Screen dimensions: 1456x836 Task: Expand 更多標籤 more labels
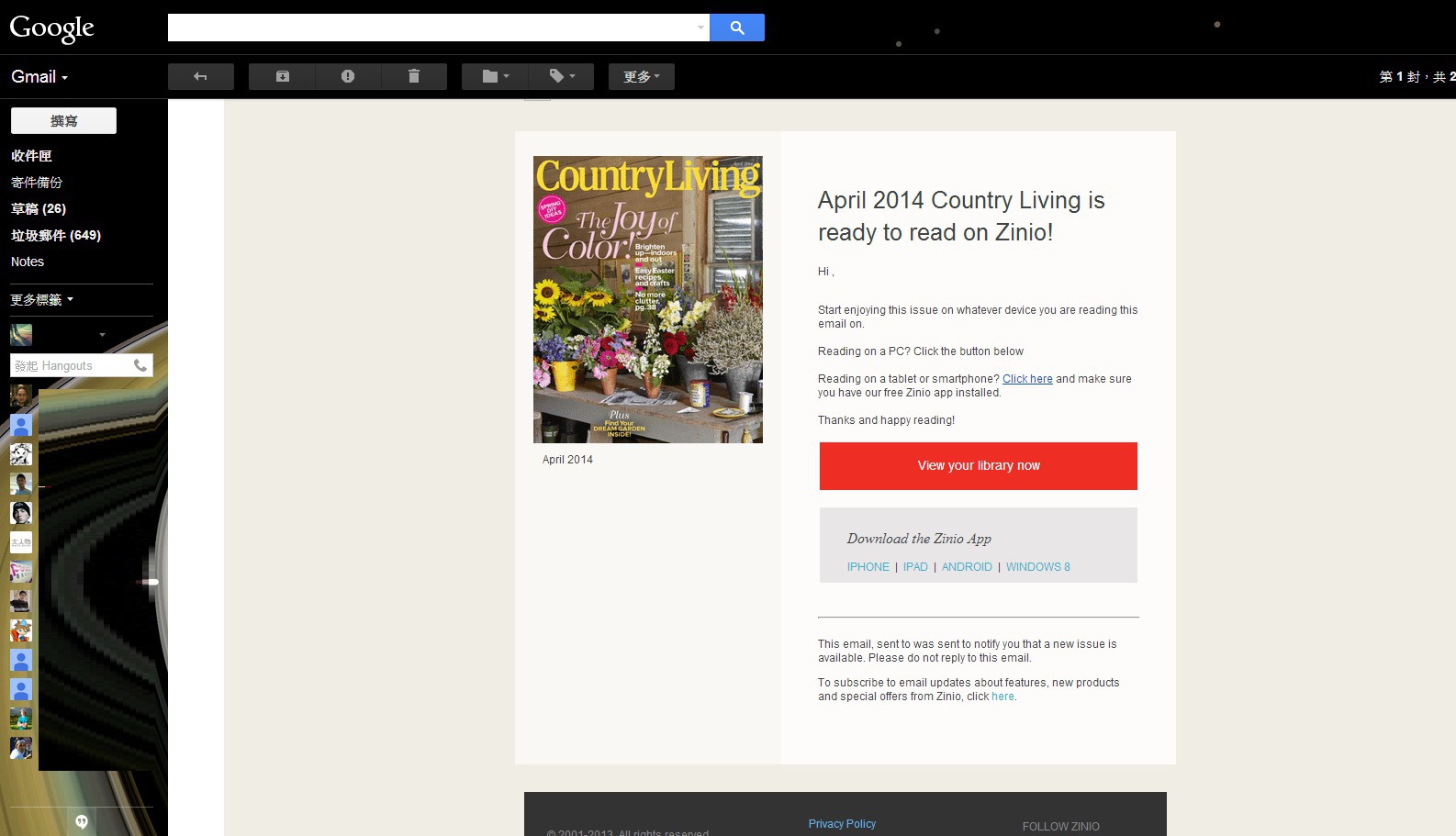(x=41, y=300)
